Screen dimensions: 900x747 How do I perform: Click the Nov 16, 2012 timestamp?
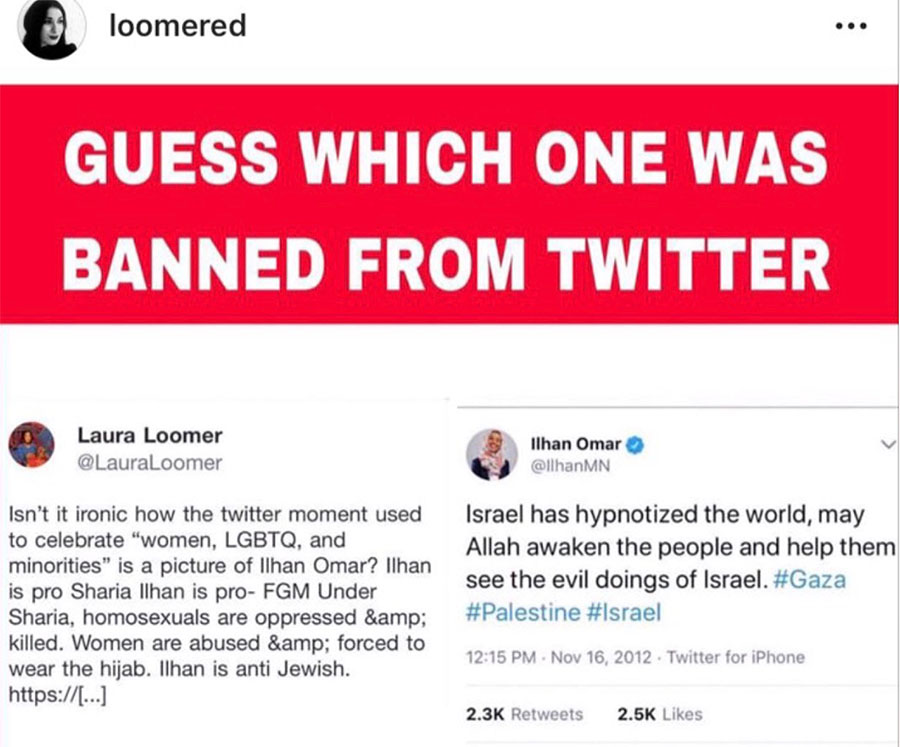click(x=601, y=657)
